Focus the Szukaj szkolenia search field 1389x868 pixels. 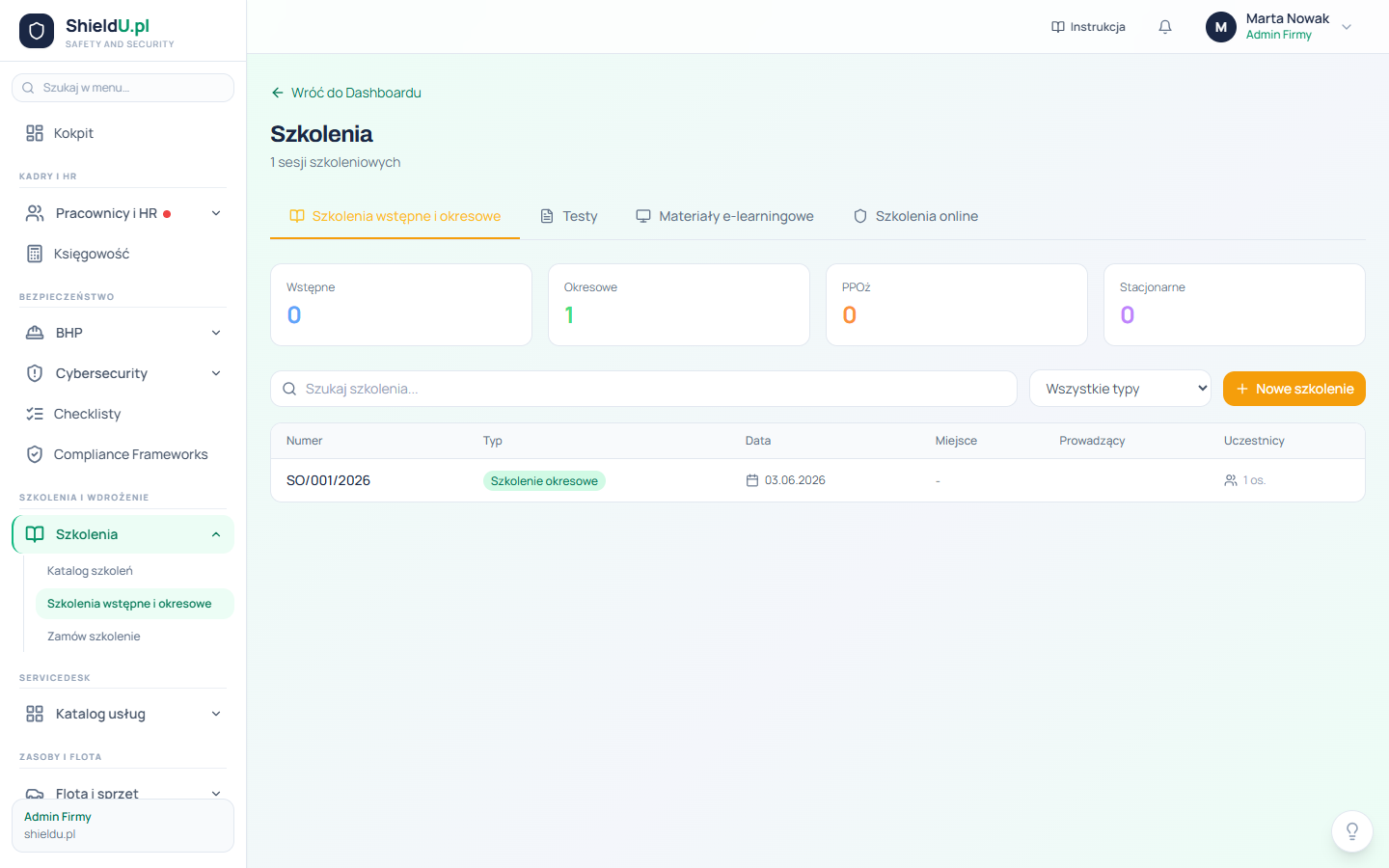coord(643,389)
